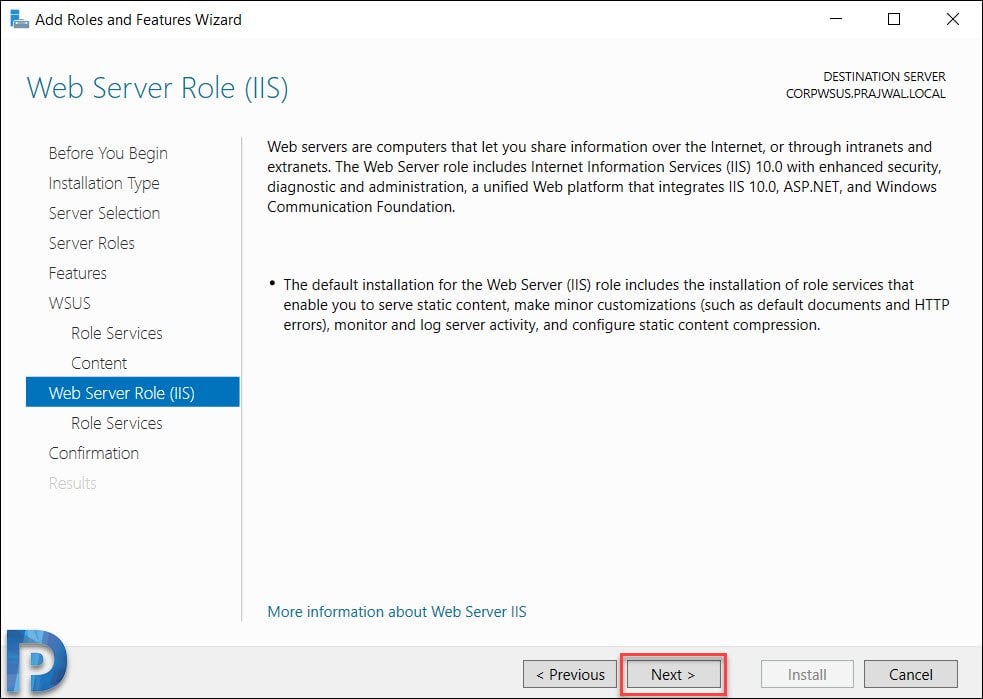Cancel the Add Roles wizard
Image resolution: width=983 pixels, height=699 pixels.
coord(910,675)
